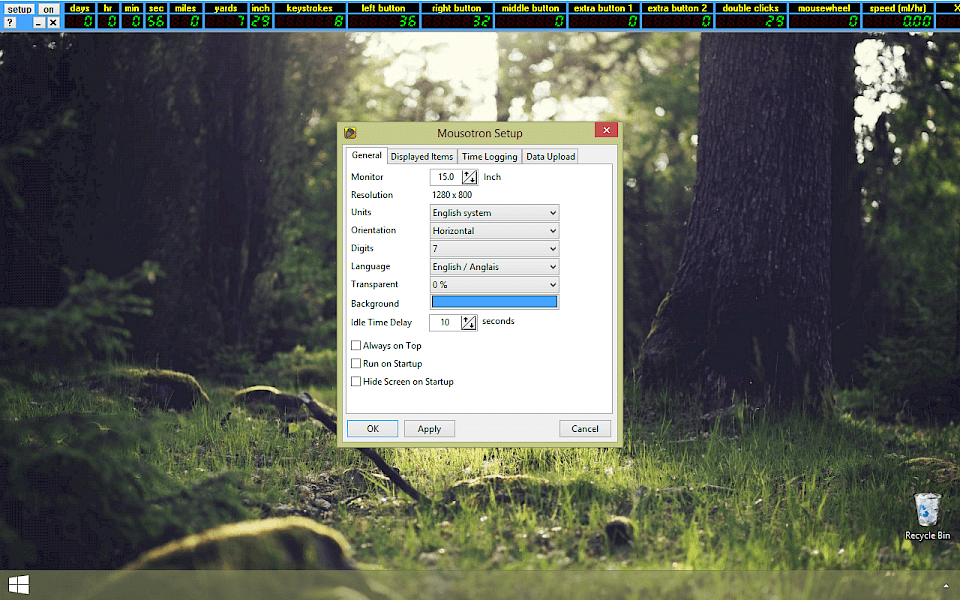The image size is (960, 600).
Task: Minimize the Mousotron counter bar
Action: pos(39,23)
